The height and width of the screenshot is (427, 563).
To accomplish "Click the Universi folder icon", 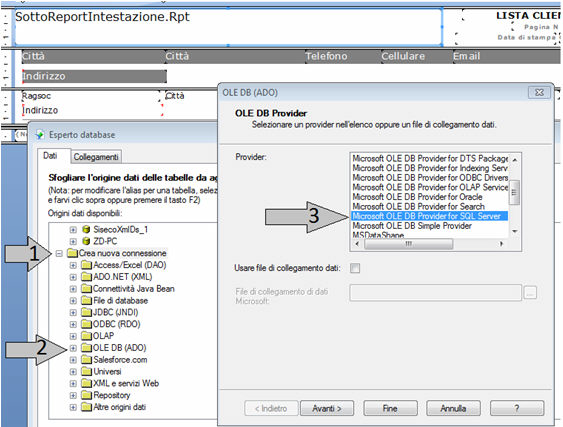I will [x=87, y=371].
